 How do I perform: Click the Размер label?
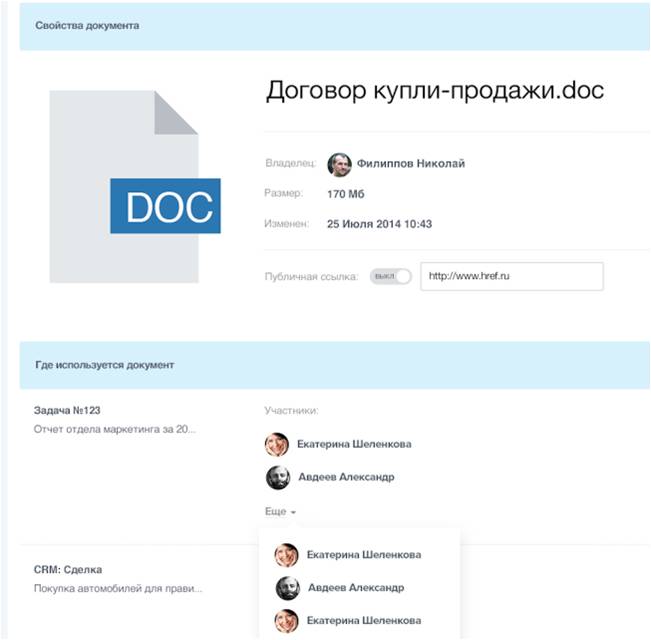pyautogui.click(x=284, y=193)
